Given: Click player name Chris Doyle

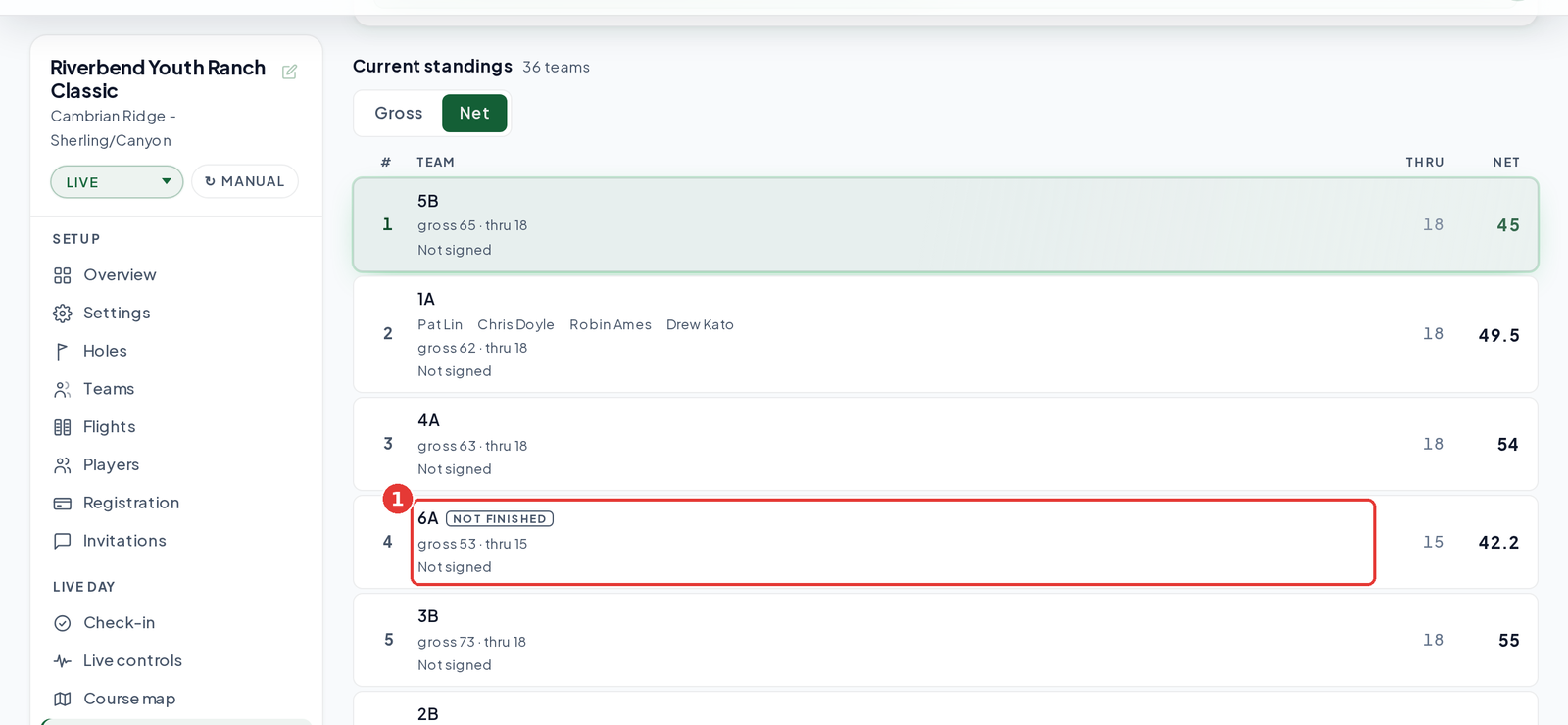Looking at the screenshot, I should click(515, 324).
